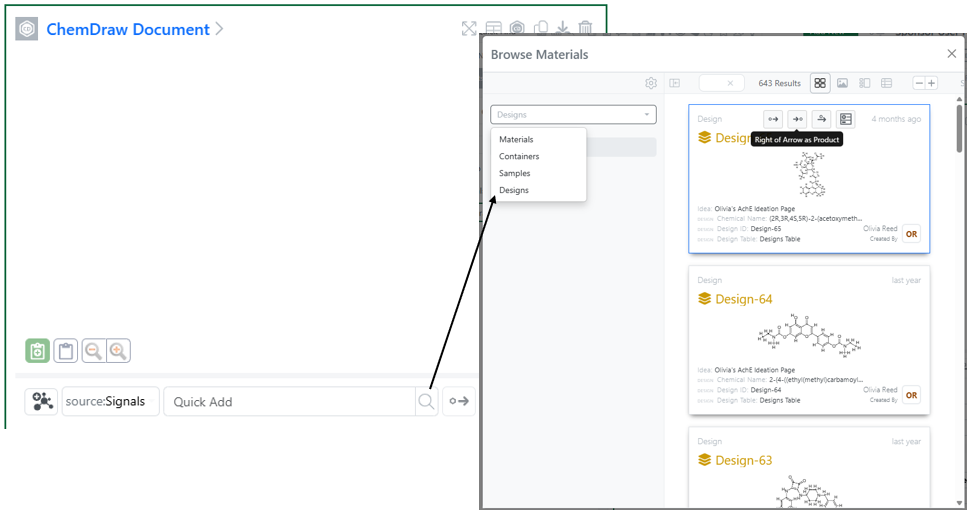Click the '643 Results' count text

click(x=779, y=83)
